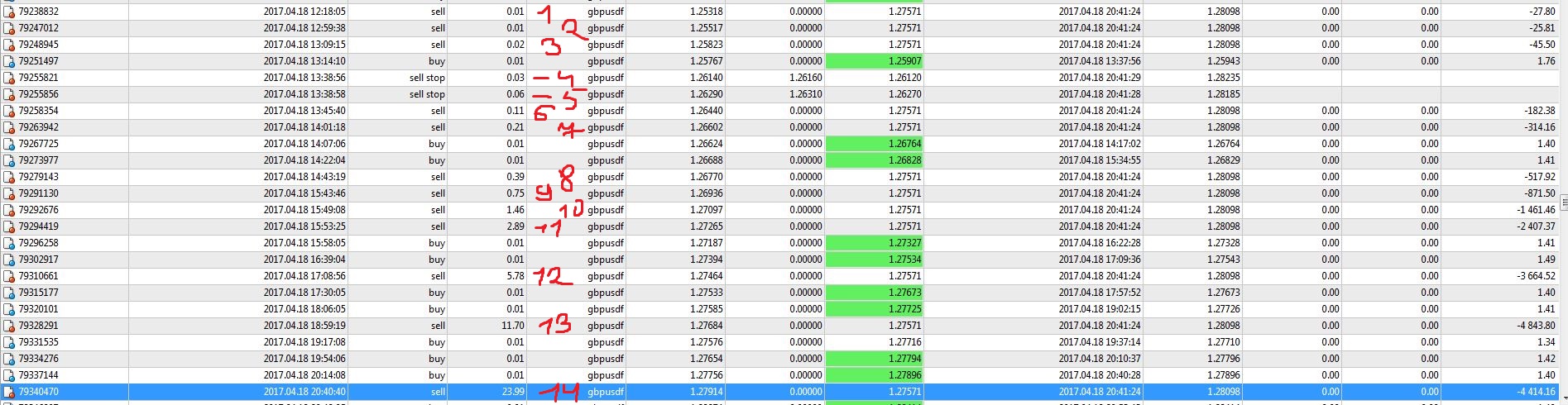1568x405 pixels.
Task: Pick the order icon next to ticket 79320101
Action: (9, 309)
